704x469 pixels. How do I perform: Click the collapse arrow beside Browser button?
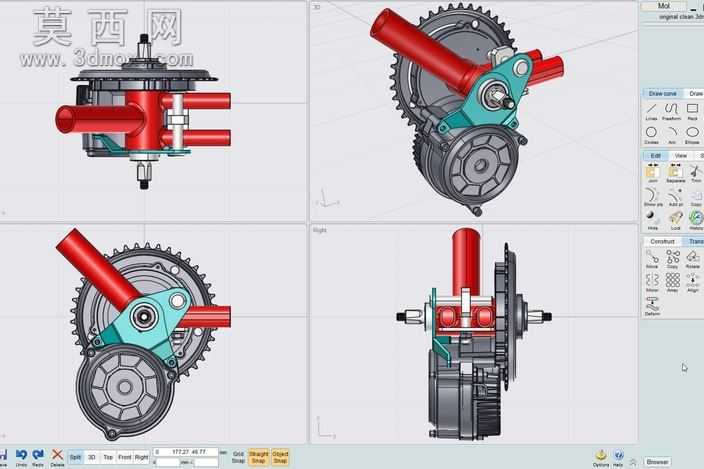(634, 461)
